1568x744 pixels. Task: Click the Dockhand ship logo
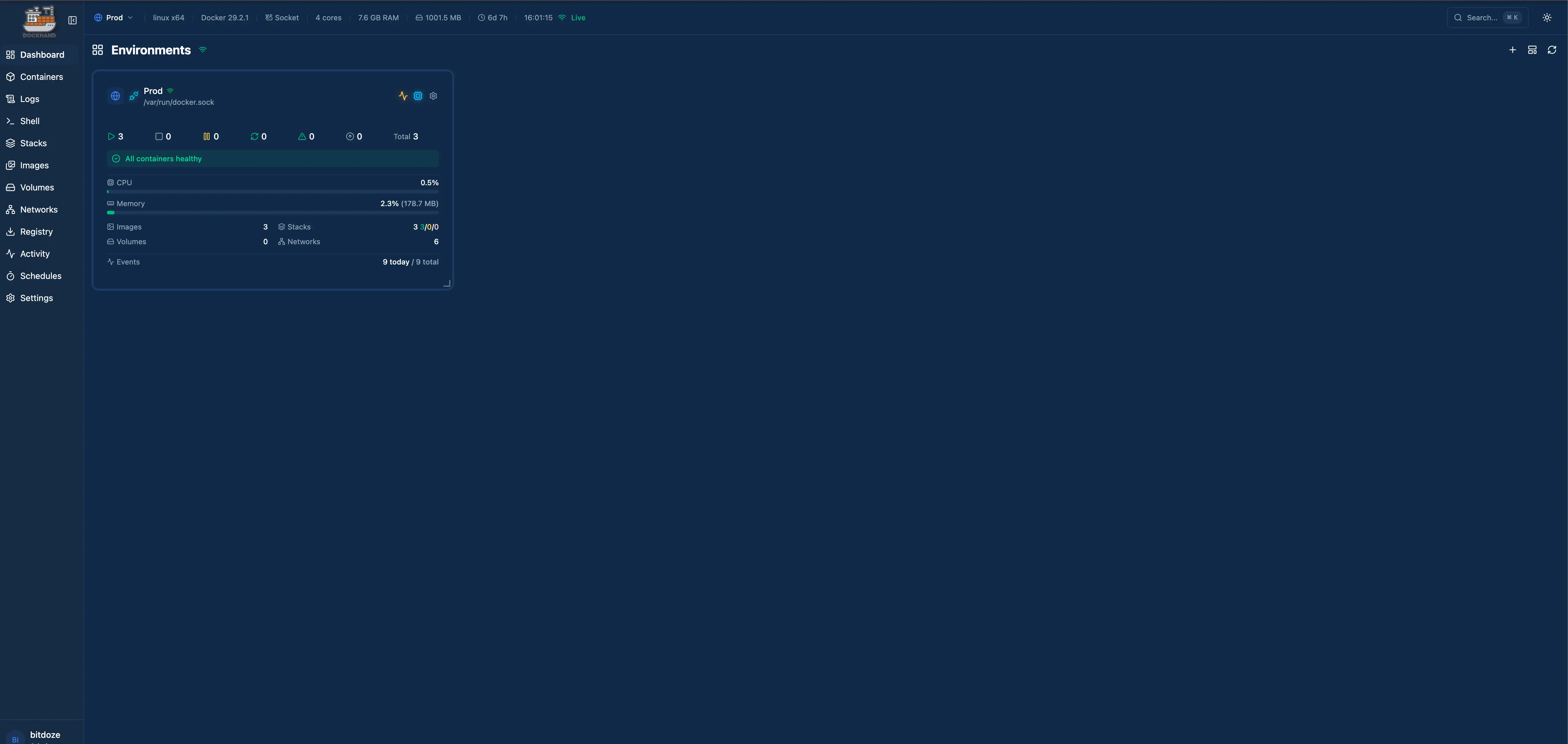pos(38,20)
